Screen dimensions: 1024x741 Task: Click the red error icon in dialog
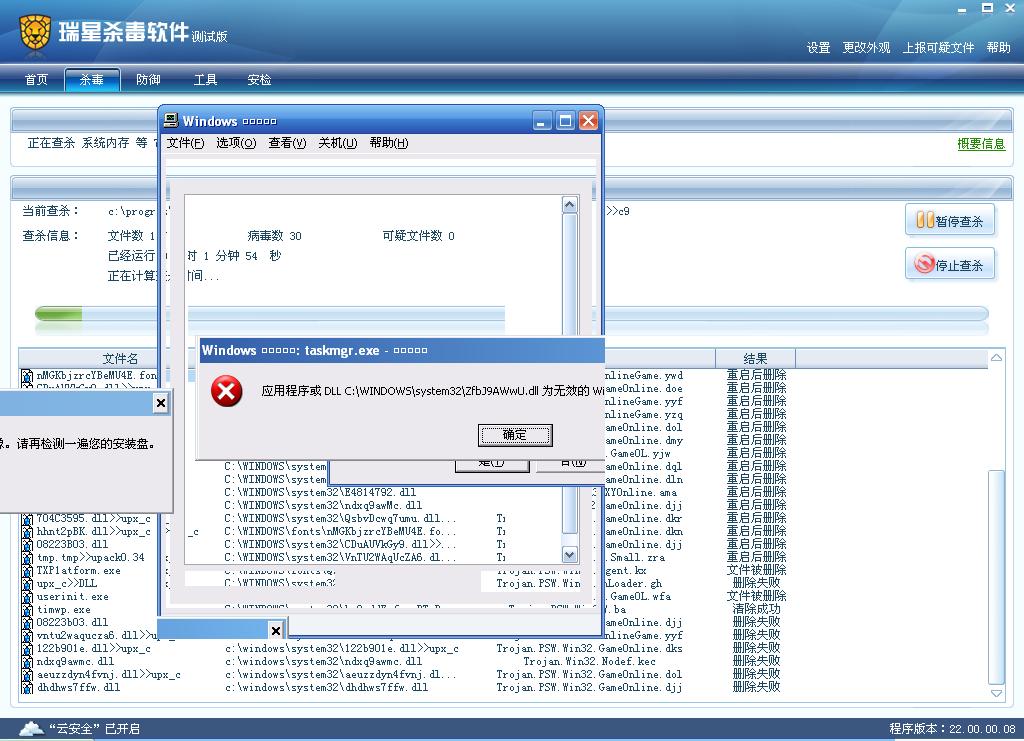(227, 391)
